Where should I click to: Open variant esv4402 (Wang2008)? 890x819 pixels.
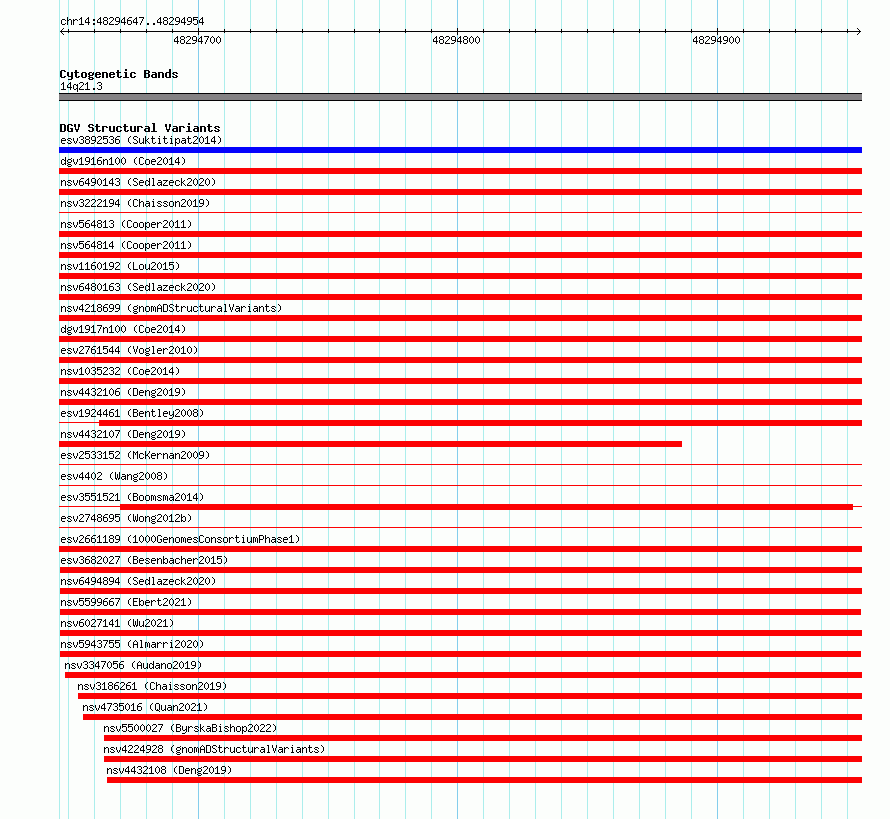114,476
